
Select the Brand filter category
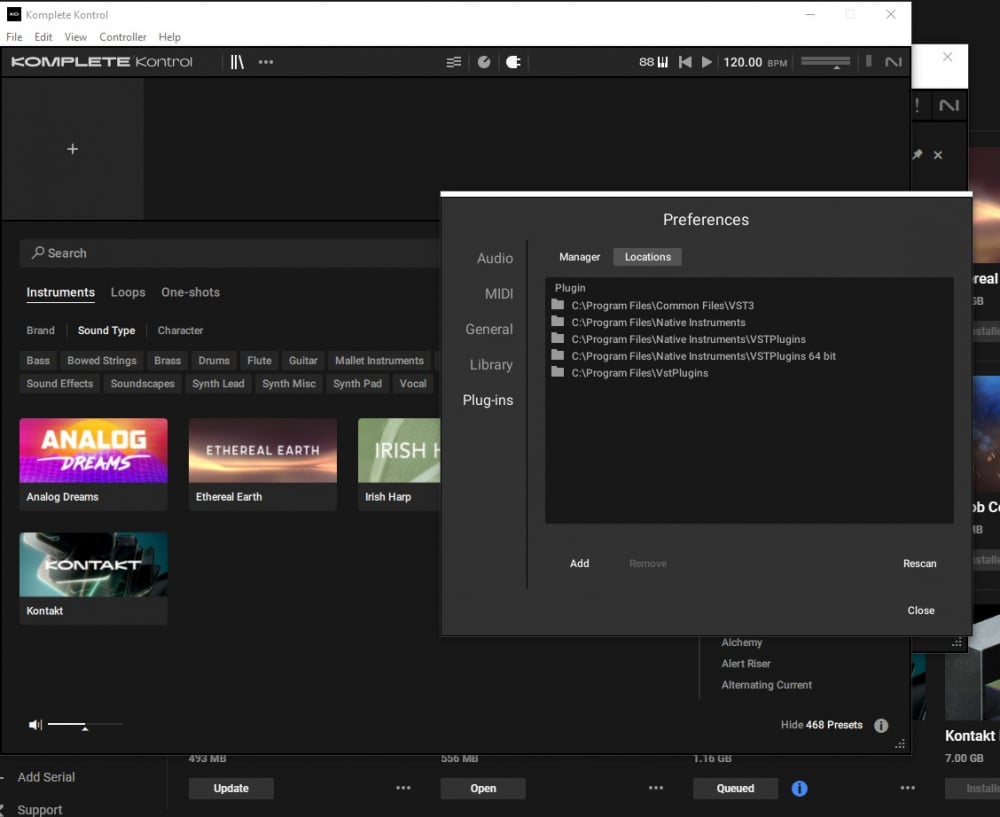(x=40, y=330)
